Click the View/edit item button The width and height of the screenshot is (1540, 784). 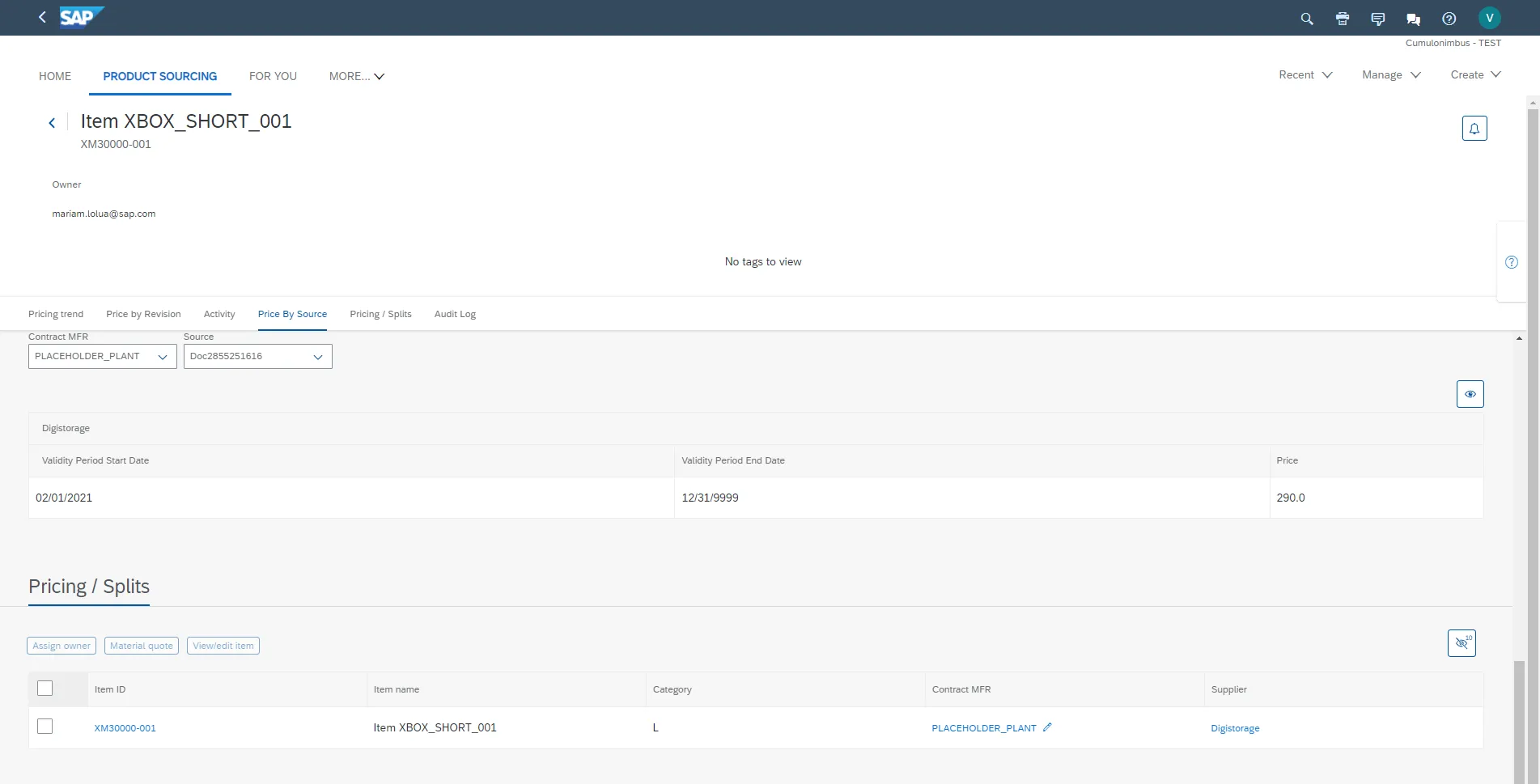tap(223, 646)
